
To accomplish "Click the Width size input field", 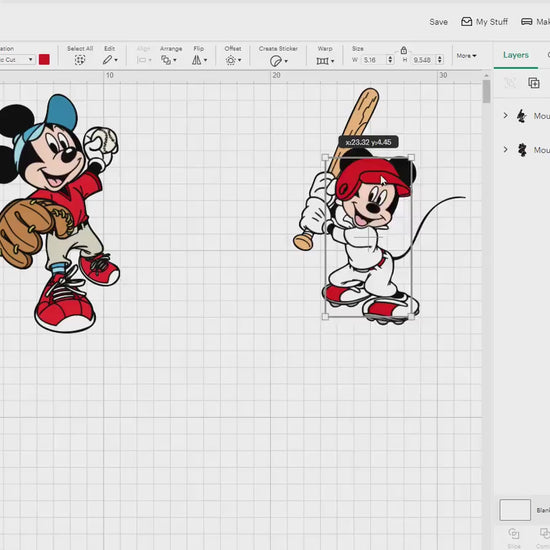I will 374,60.
